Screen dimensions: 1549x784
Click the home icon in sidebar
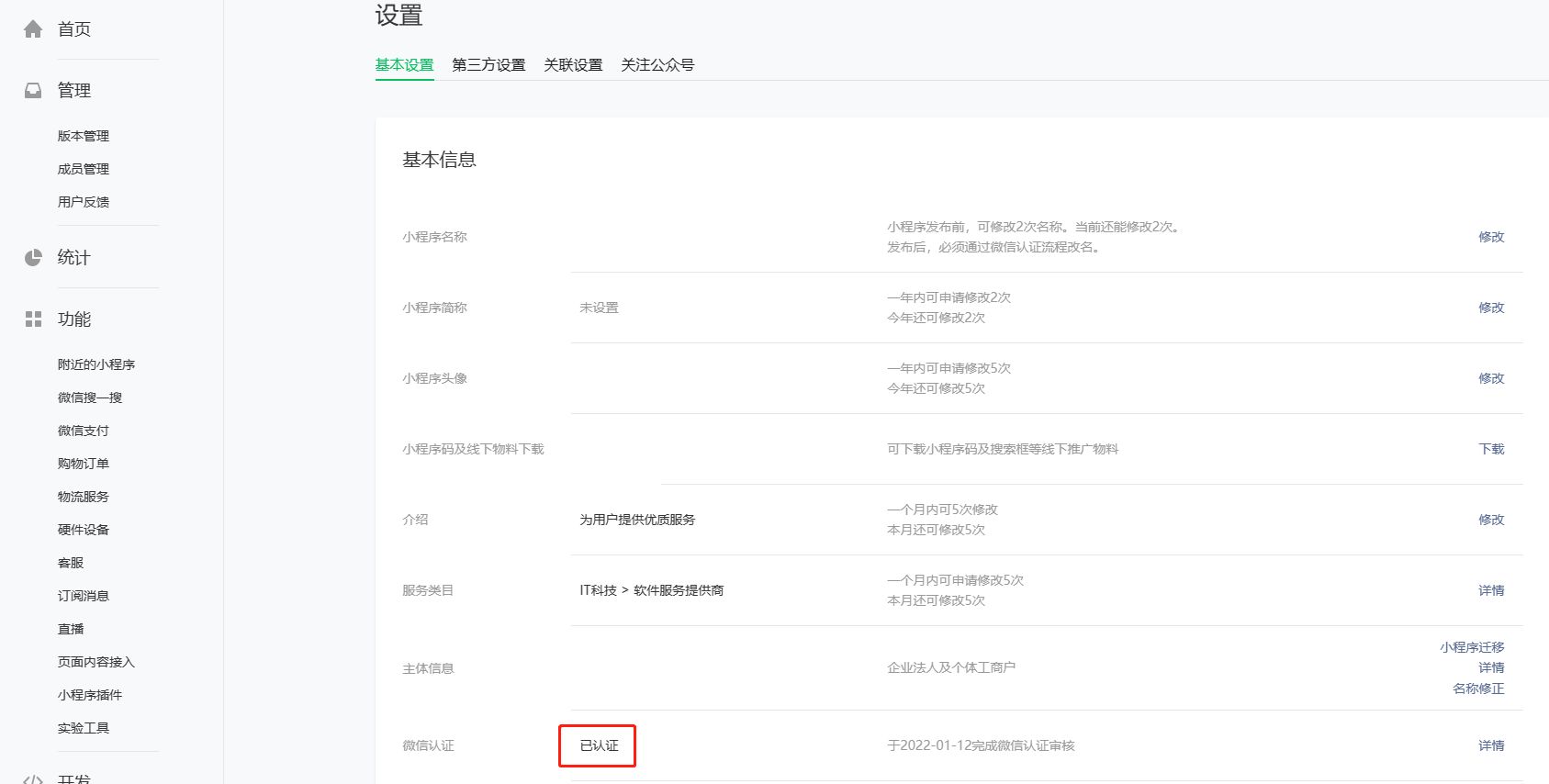pos(33,29)
